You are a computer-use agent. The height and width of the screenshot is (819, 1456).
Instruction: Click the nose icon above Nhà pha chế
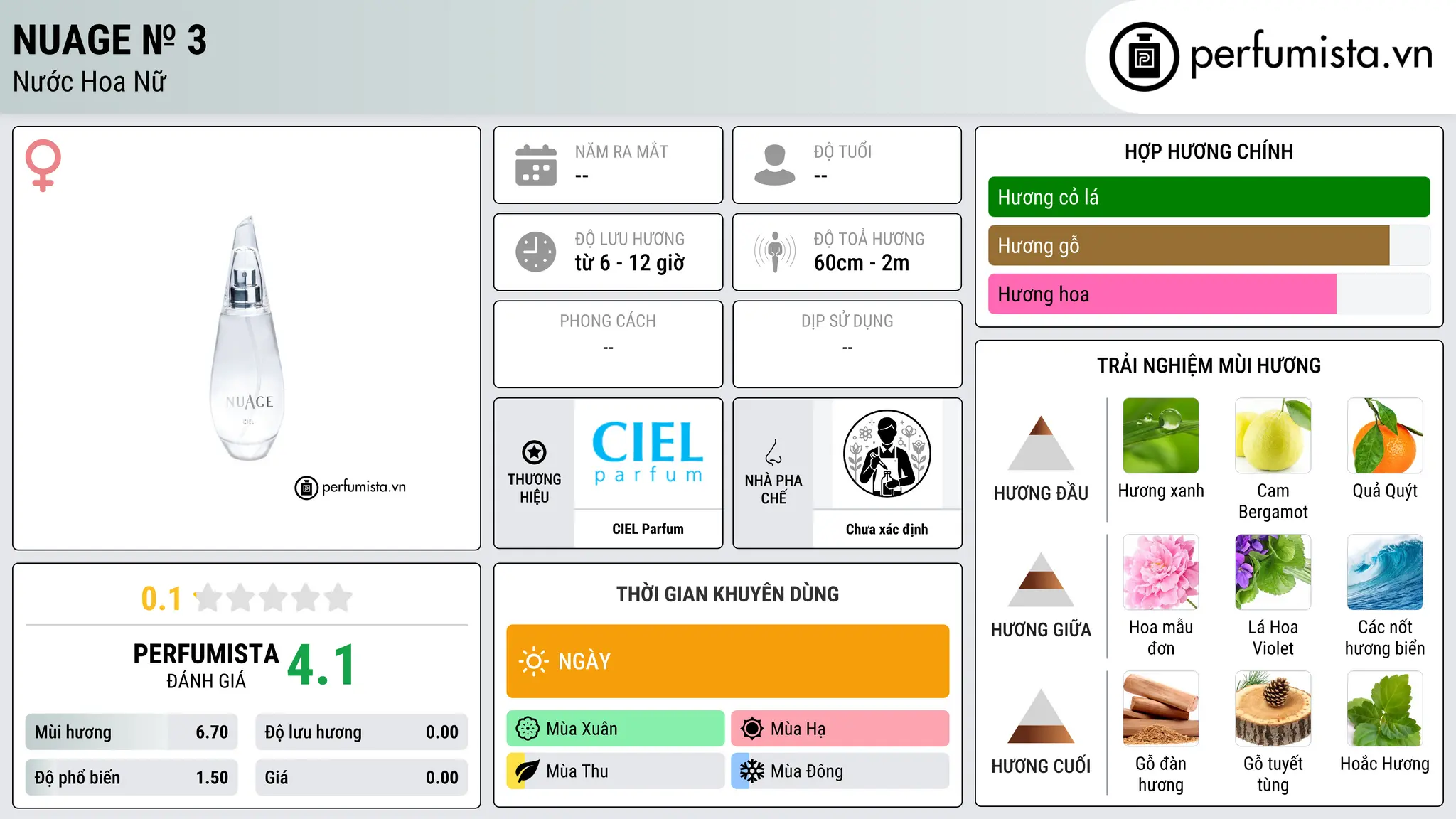pyautogui.click(x=773, y=452)
